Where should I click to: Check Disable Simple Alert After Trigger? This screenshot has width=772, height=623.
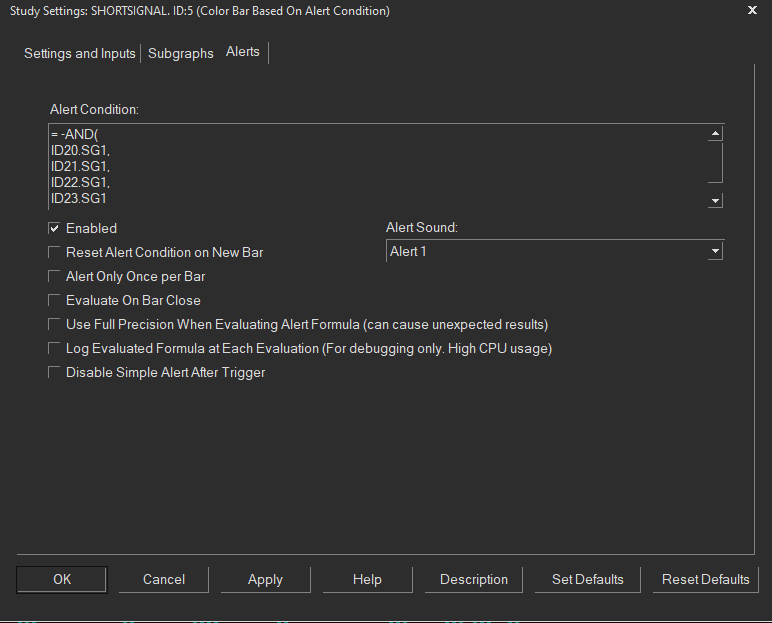[55, 372]
